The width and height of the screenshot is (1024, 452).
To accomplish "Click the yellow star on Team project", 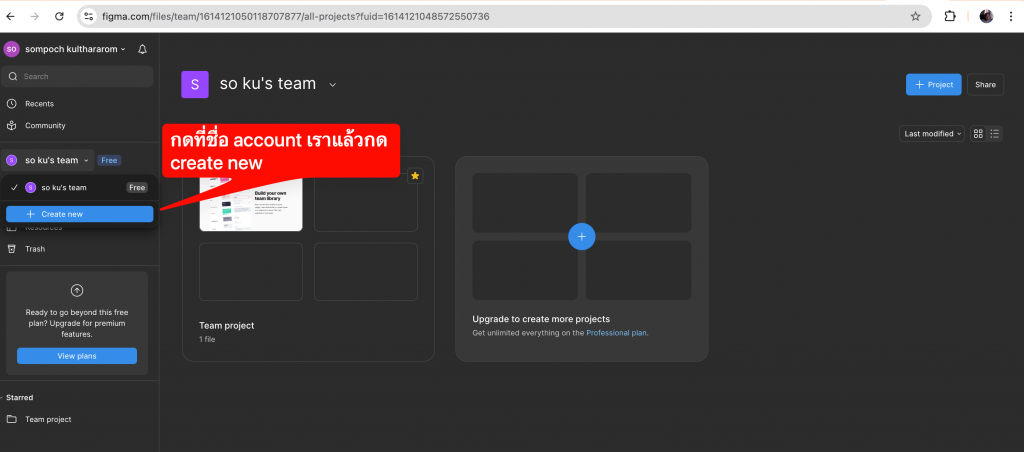I will (415, 176).
